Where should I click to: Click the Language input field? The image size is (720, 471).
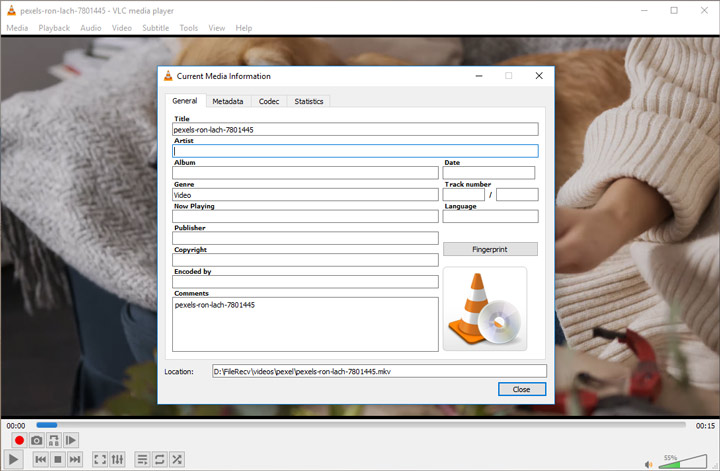coord(490,217)
